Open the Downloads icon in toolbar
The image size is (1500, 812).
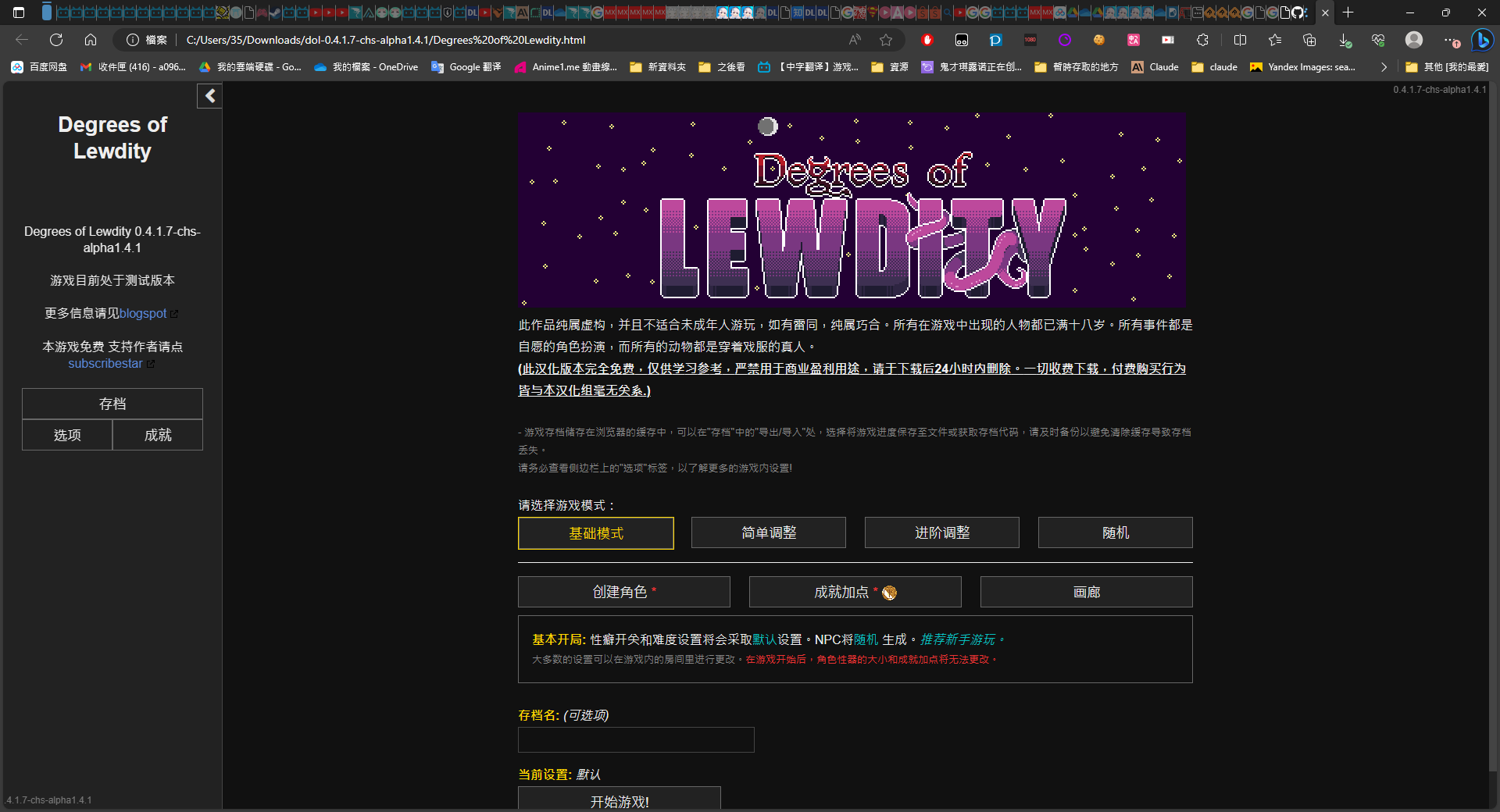pos(1344,40)
